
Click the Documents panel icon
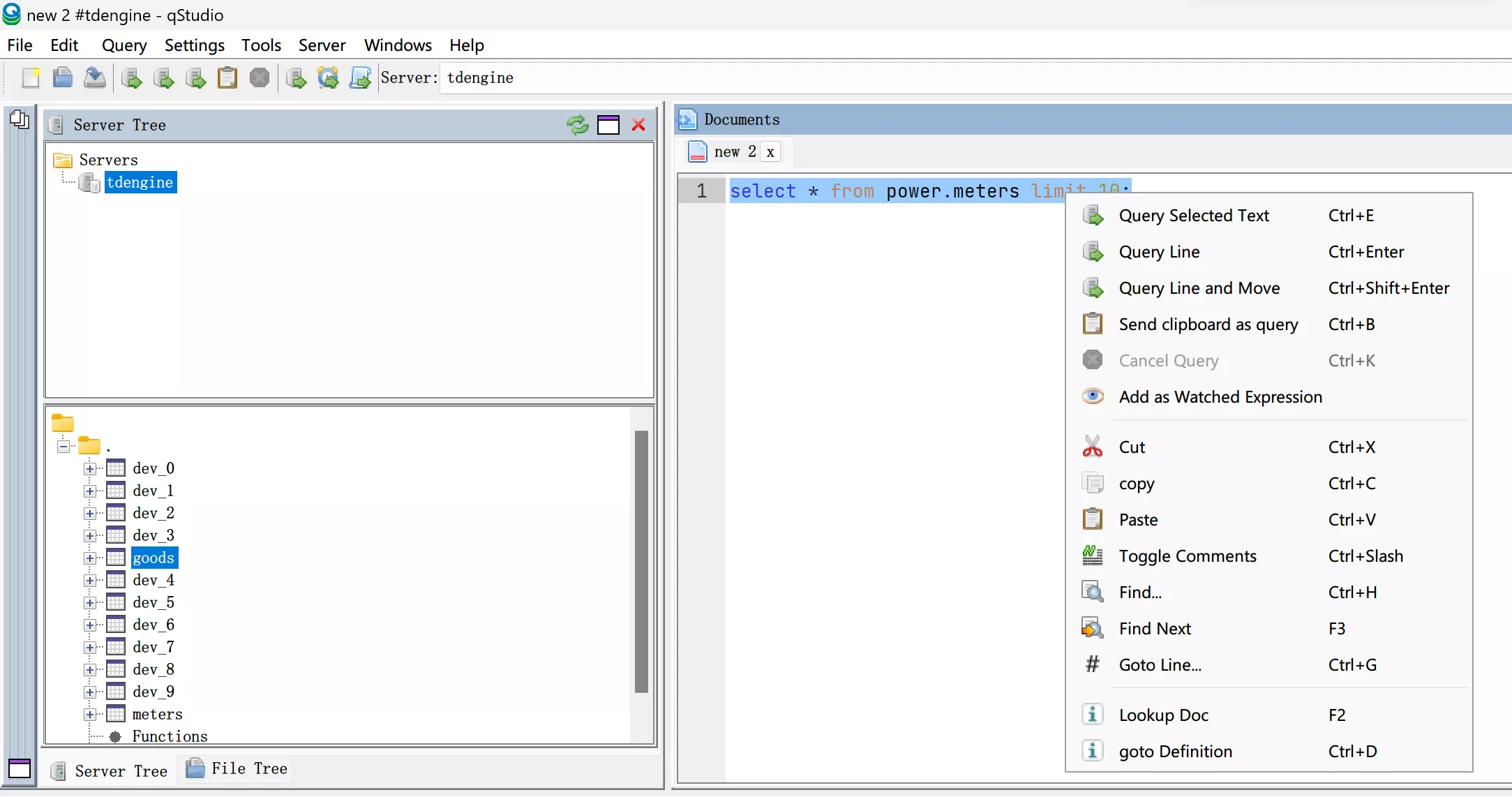coord(687,119)
